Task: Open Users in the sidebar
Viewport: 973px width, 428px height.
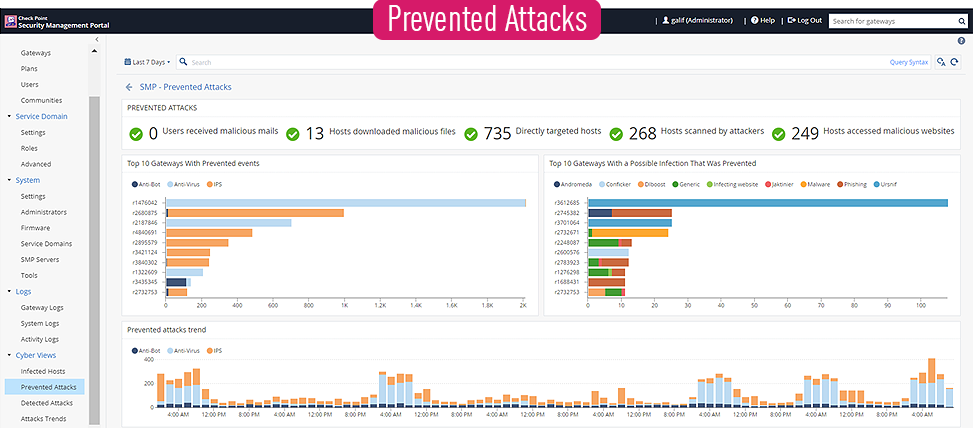Action: pos(29,84)
